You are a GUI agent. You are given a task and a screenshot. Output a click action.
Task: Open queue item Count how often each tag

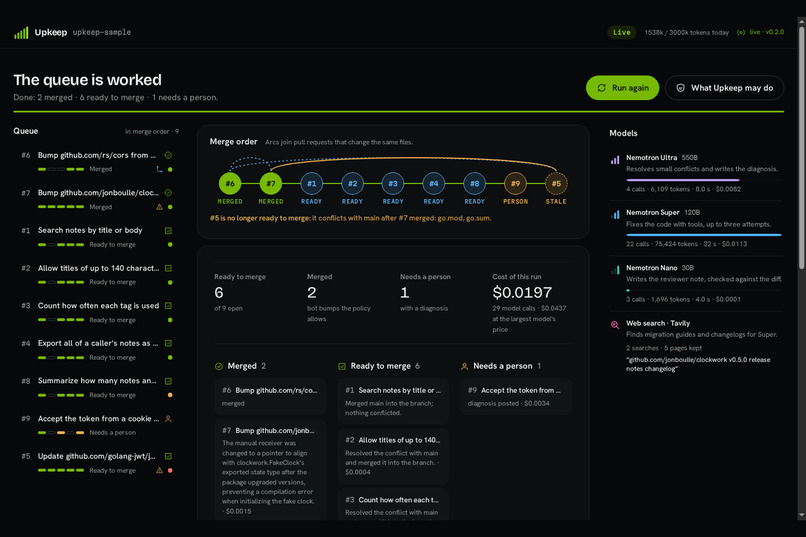tap(97, 312)
